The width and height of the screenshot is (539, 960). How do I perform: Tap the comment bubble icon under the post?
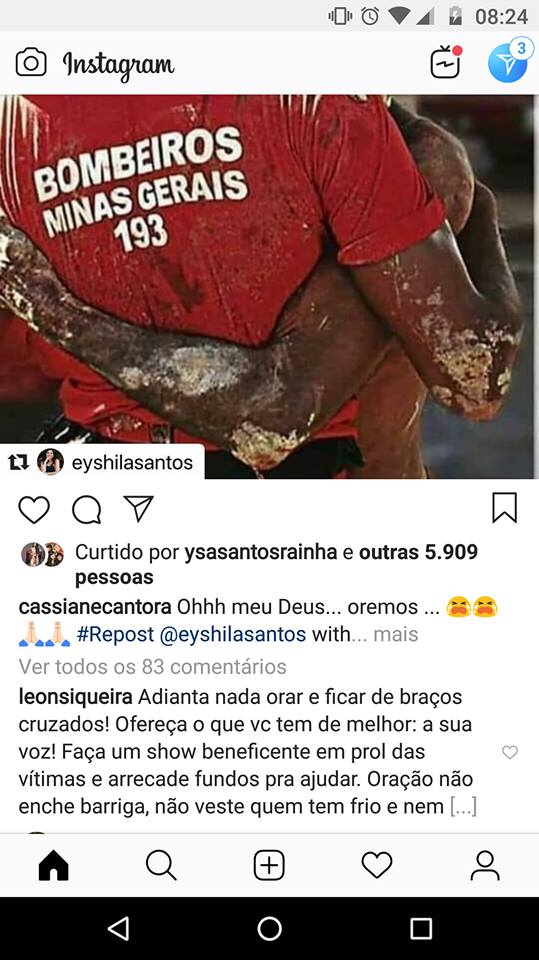(86, 509)
